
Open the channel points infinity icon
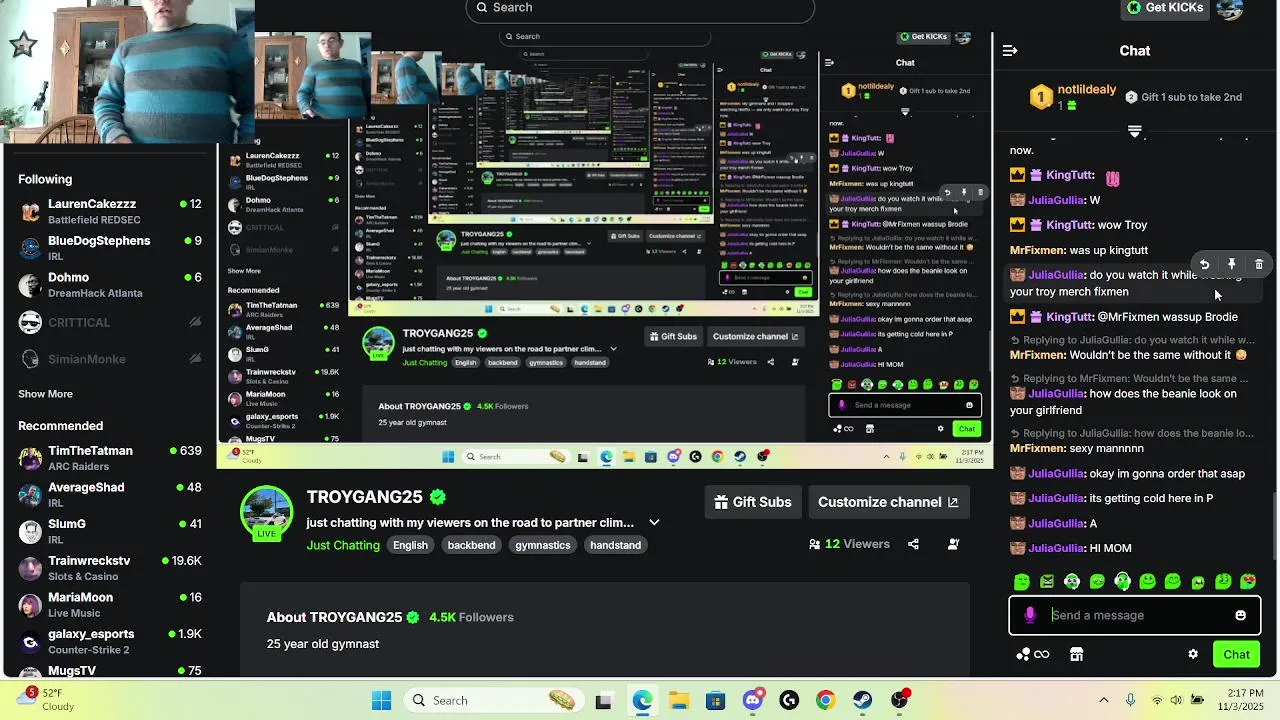1033,654
